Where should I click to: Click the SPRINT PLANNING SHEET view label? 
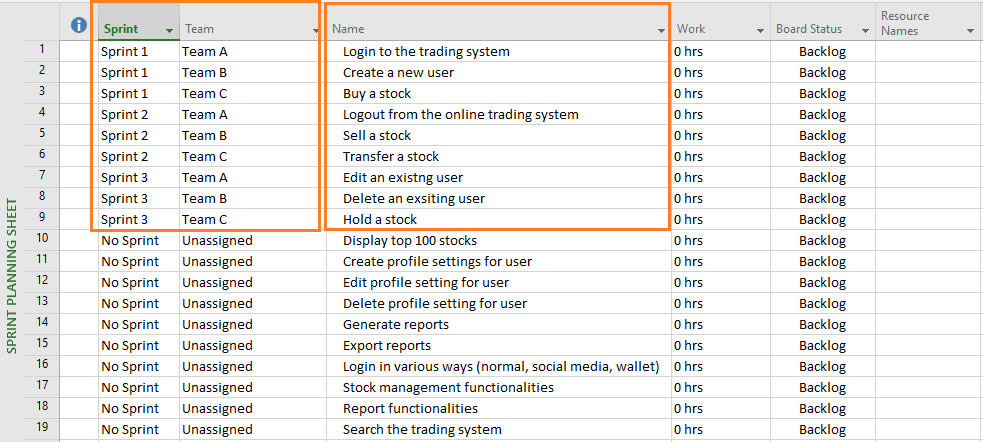tap(11, 276)
